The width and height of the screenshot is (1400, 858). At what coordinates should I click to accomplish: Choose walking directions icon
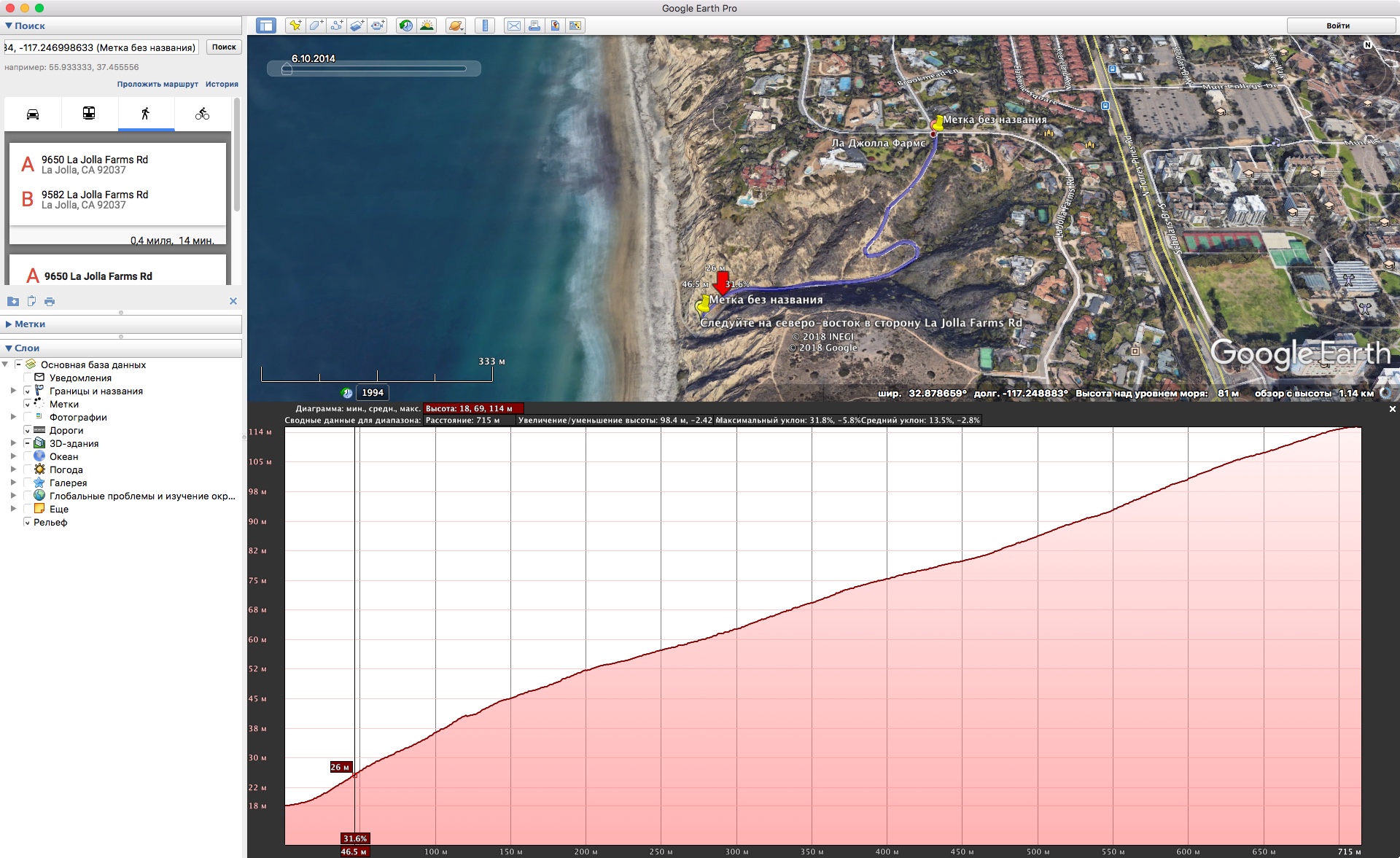pos(146,114)
